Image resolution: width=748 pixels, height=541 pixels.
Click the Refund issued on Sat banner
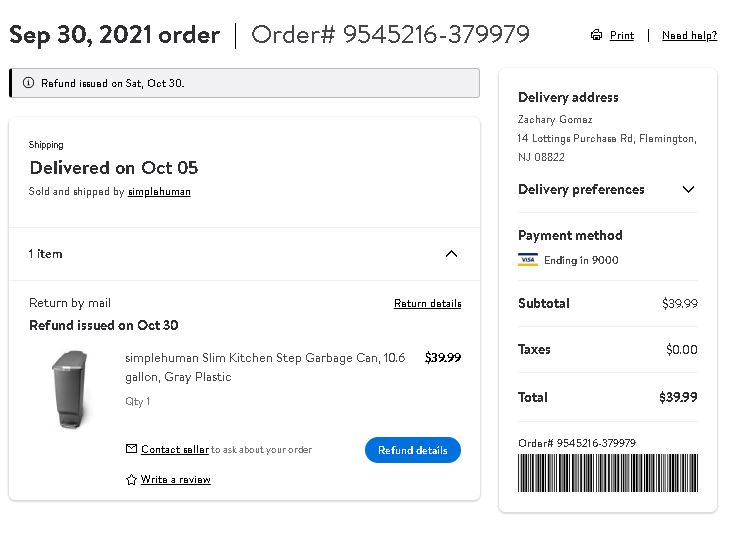click(x=245, y=83)
